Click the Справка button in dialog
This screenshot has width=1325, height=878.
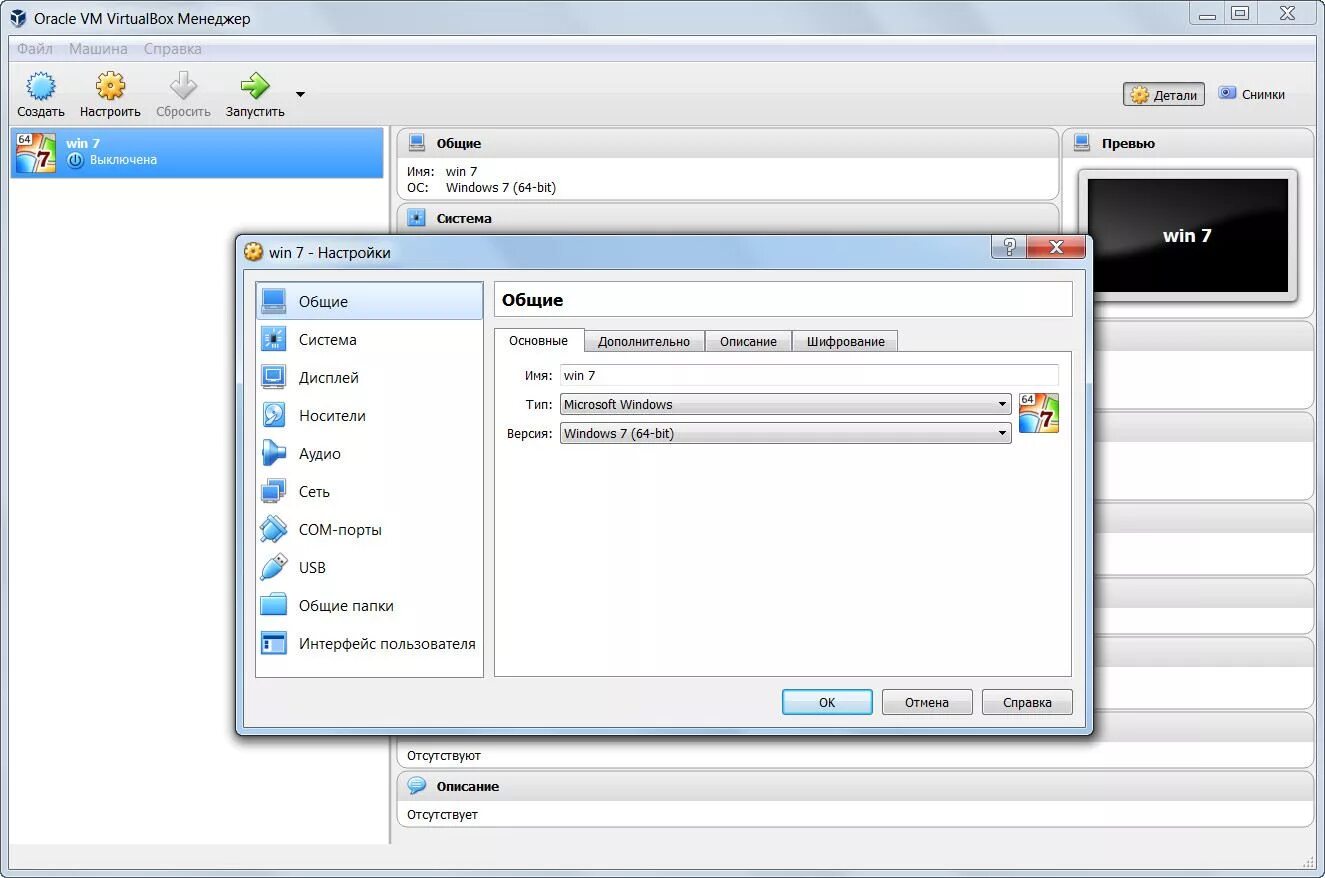1027,702
